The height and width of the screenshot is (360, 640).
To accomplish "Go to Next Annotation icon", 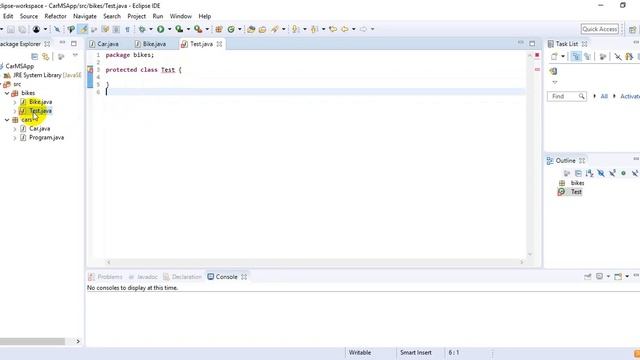I will (x=296, y=29).
